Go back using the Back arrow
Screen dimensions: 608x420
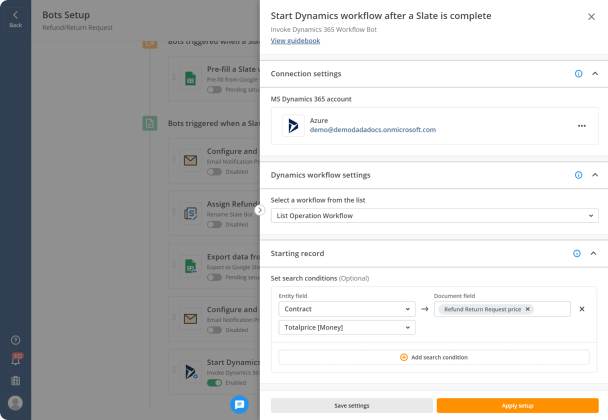click(16, 19)
